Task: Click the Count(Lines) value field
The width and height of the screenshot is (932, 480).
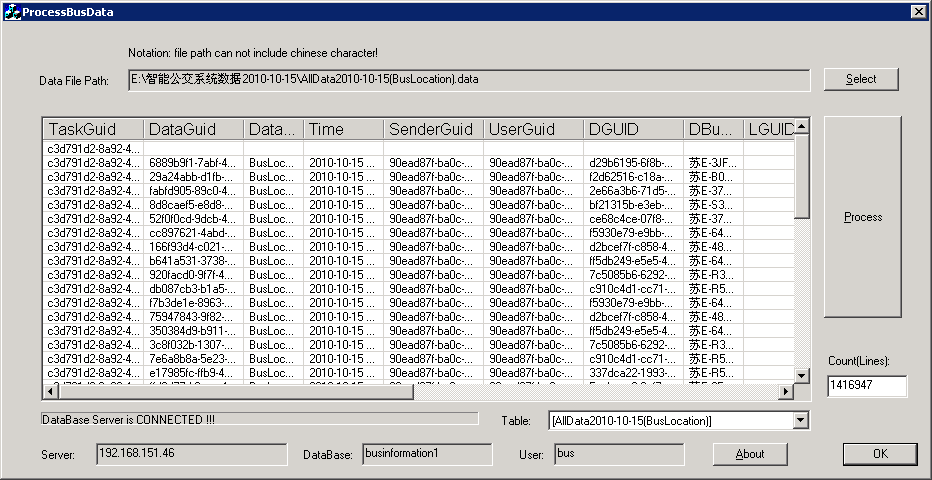Action: (x=866, y=386)
